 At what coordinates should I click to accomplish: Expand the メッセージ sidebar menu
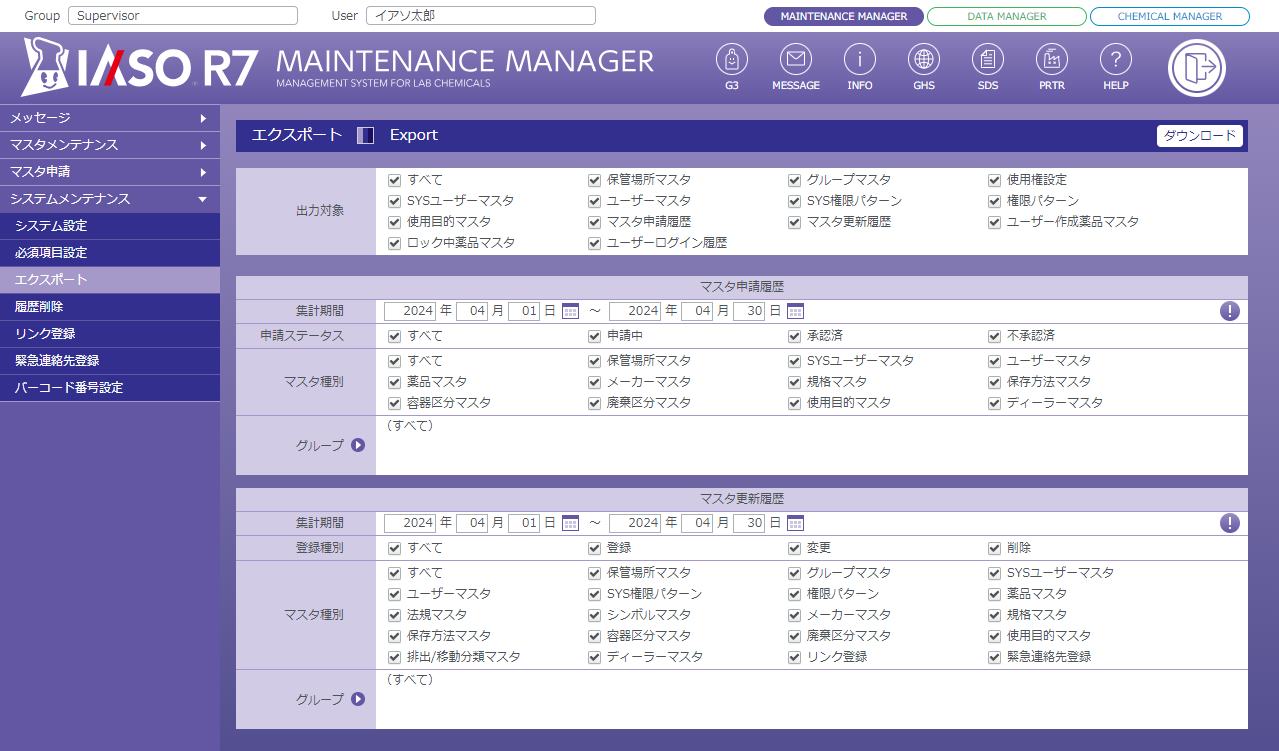(110, 118)
